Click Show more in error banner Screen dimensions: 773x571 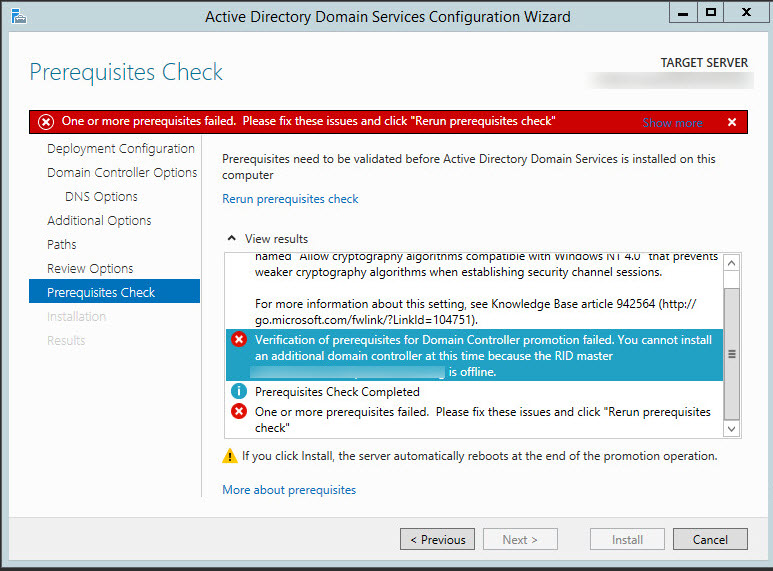[672, 123]
